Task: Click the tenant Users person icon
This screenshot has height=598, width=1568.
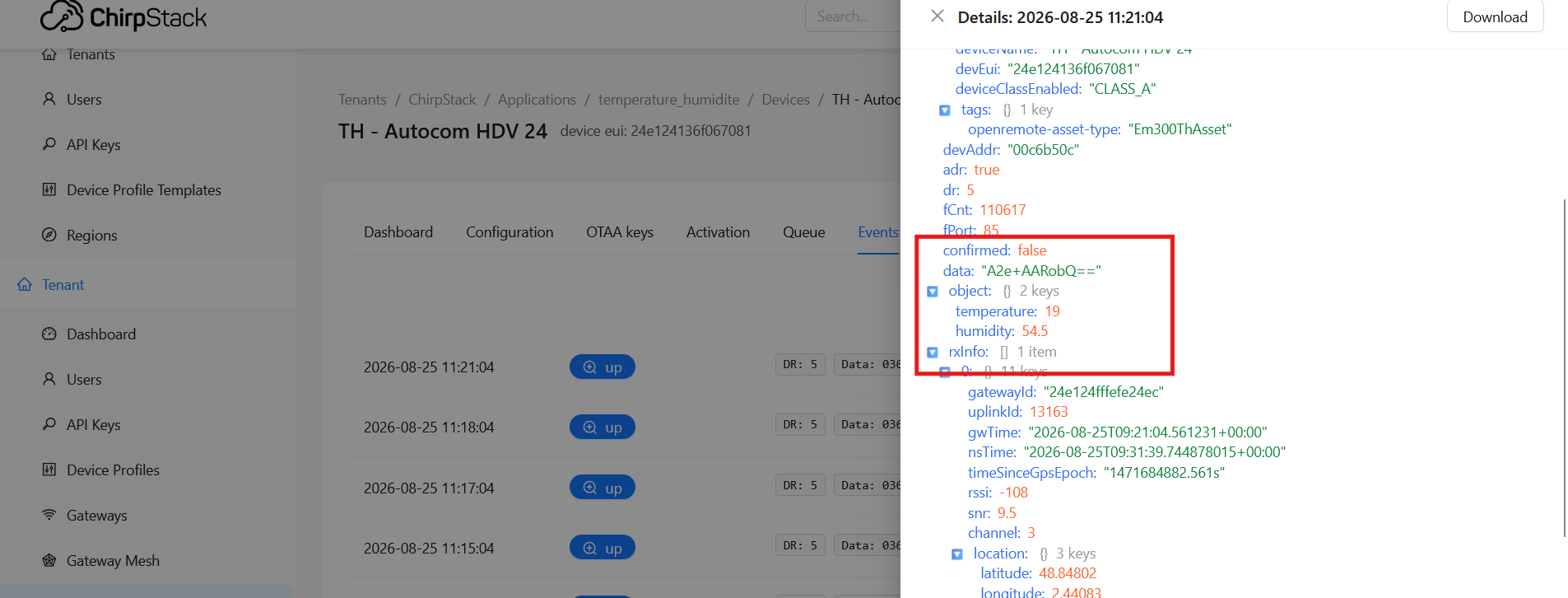Action: [49, 379]
